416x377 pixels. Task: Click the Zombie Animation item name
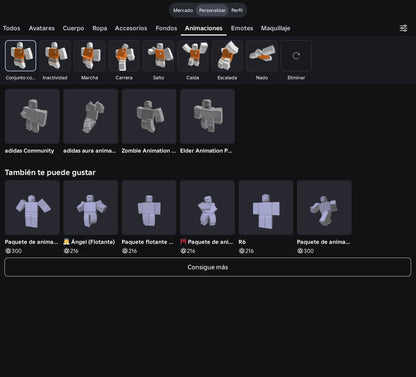point(149,151)
